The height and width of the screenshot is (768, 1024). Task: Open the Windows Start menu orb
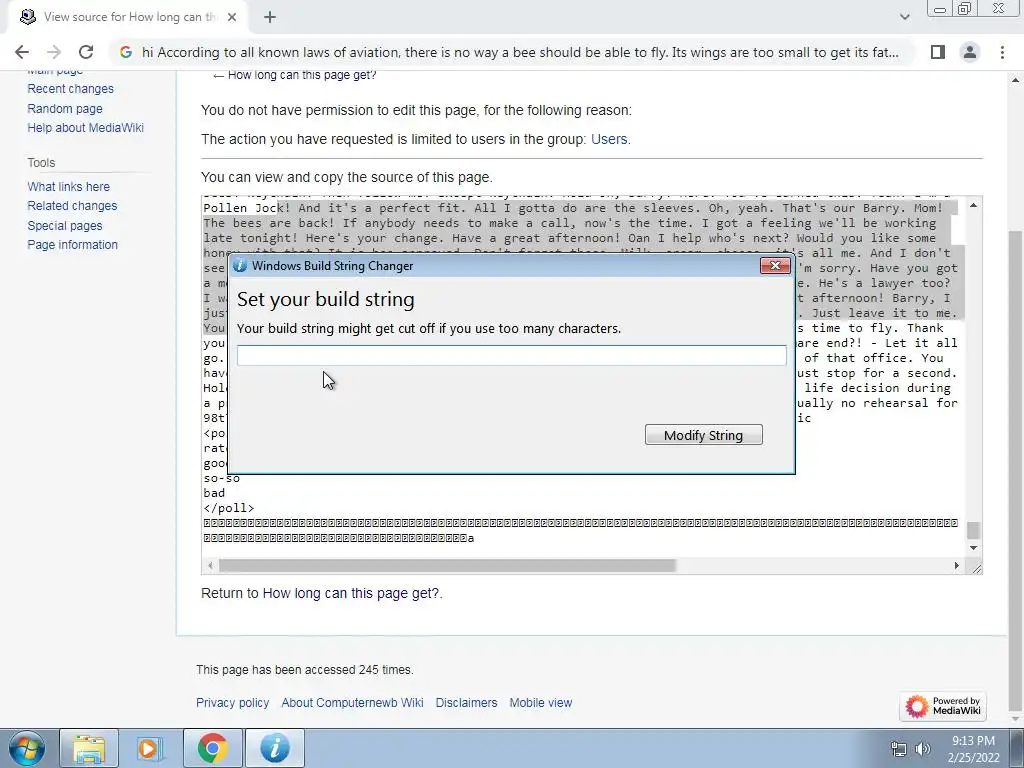point(26,748)
